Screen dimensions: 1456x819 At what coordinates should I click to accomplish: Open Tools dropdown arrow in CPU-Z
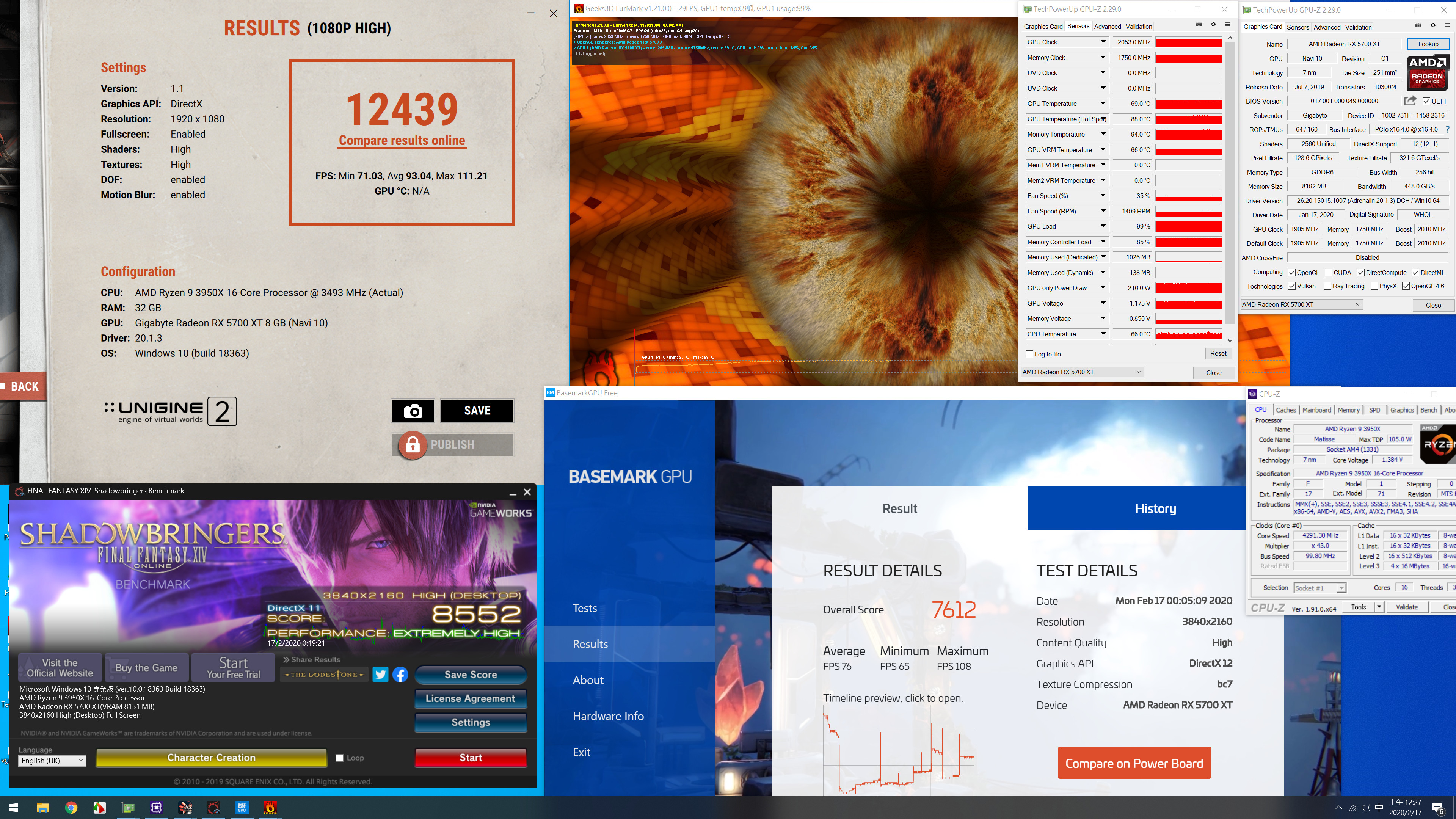tap(1379, 607)
